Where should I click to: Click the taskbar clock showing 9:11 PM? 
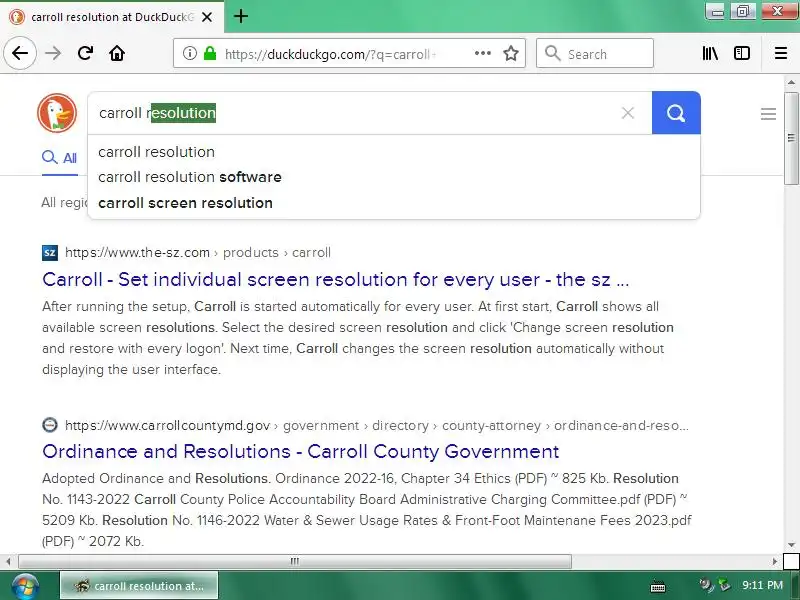(x=762, y=585)
